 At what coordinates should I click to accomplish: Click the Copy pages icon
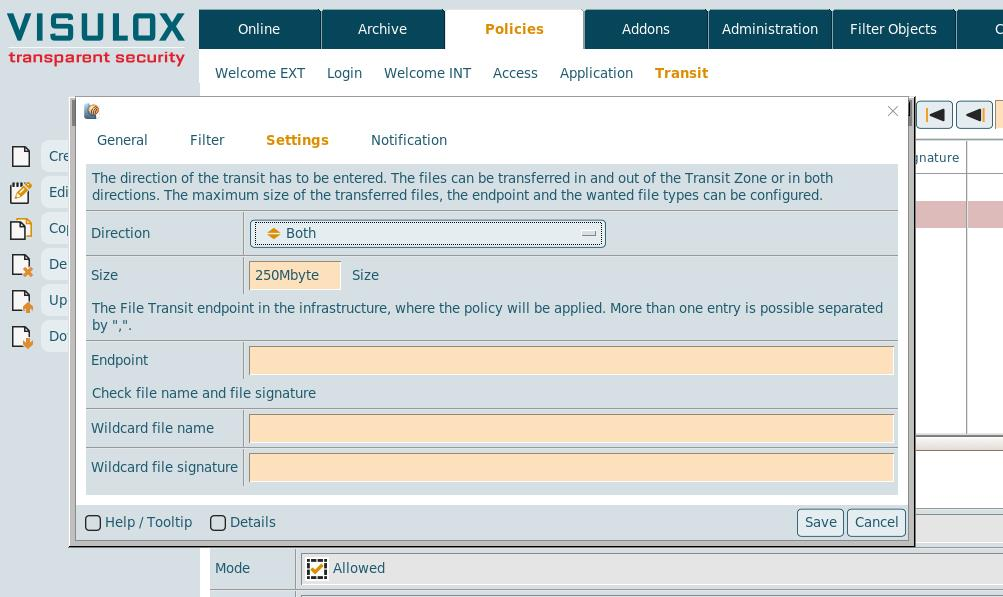click(x=21, y=228)
